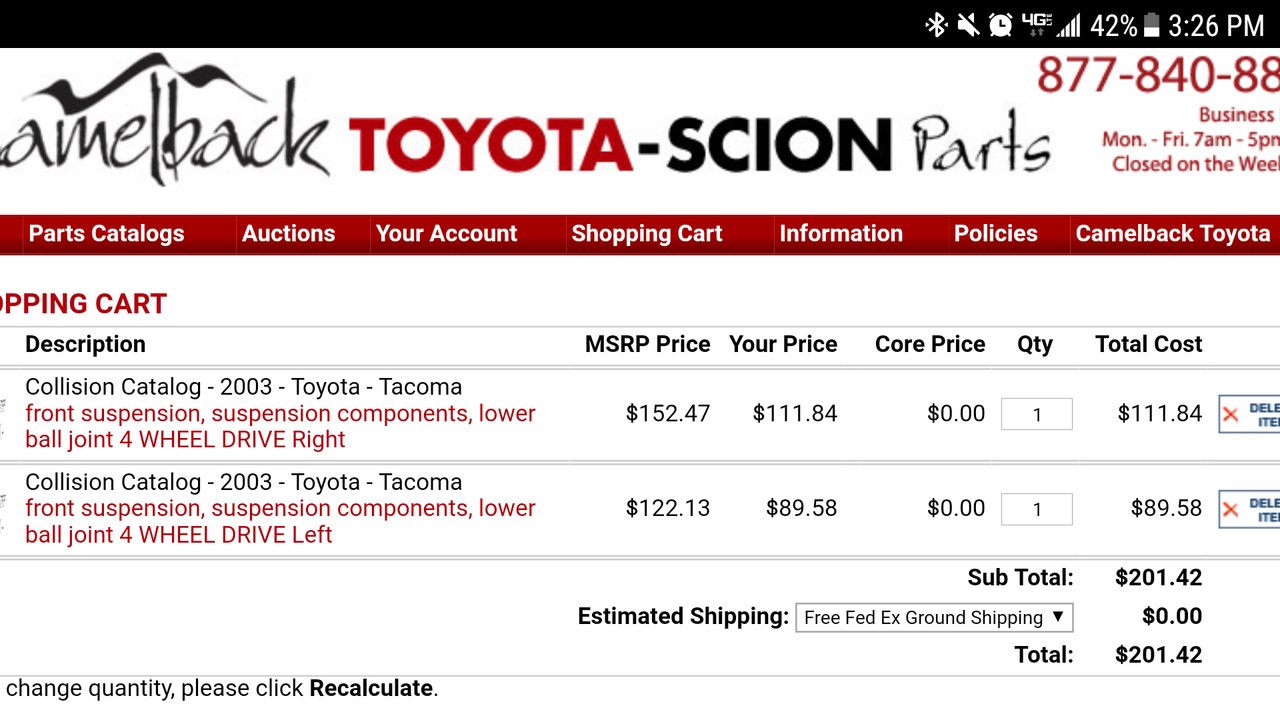Visit the Camelback Toyota link in navbar
Viewport: 1280px width, 720px height.
click(1173, 234)
